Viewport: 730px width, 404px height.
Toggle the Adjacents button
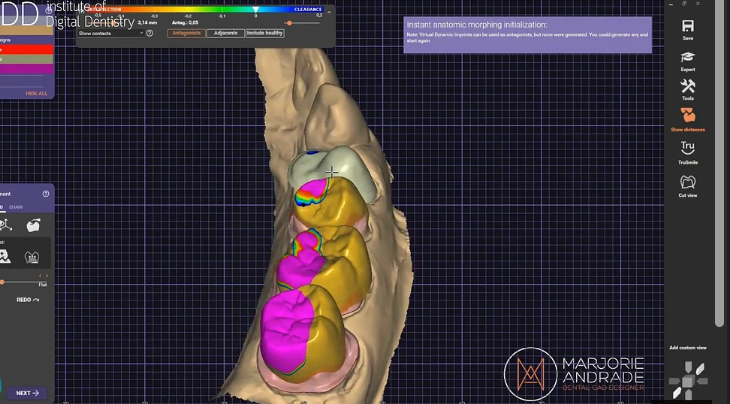click(x=225, y=33)
